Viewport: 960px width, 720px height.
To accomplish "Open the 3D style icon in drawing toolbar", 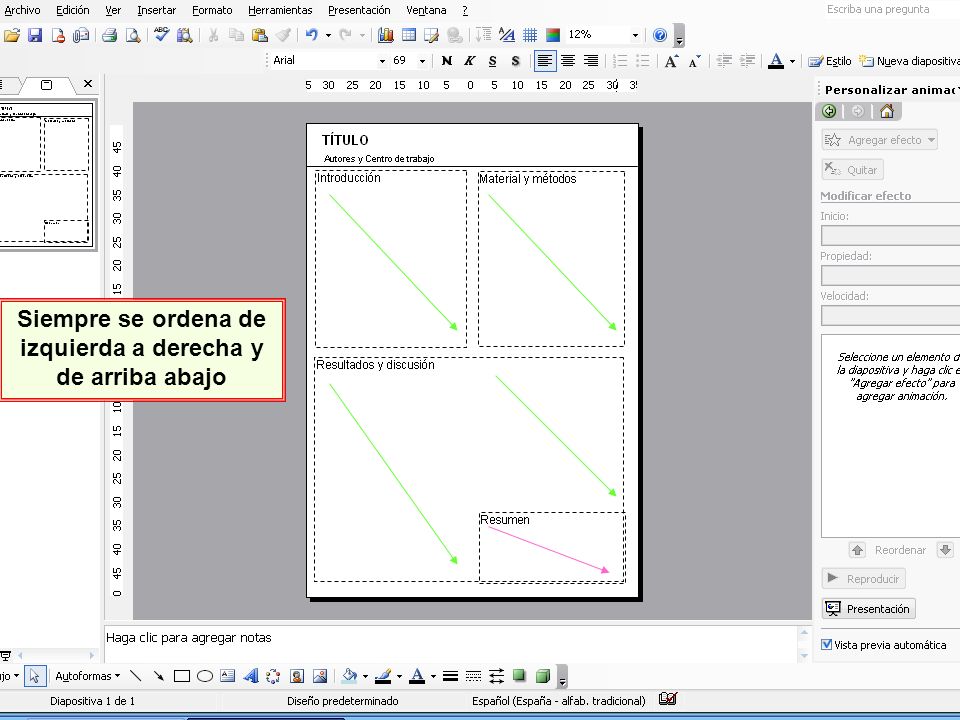I will pos(542,676).
